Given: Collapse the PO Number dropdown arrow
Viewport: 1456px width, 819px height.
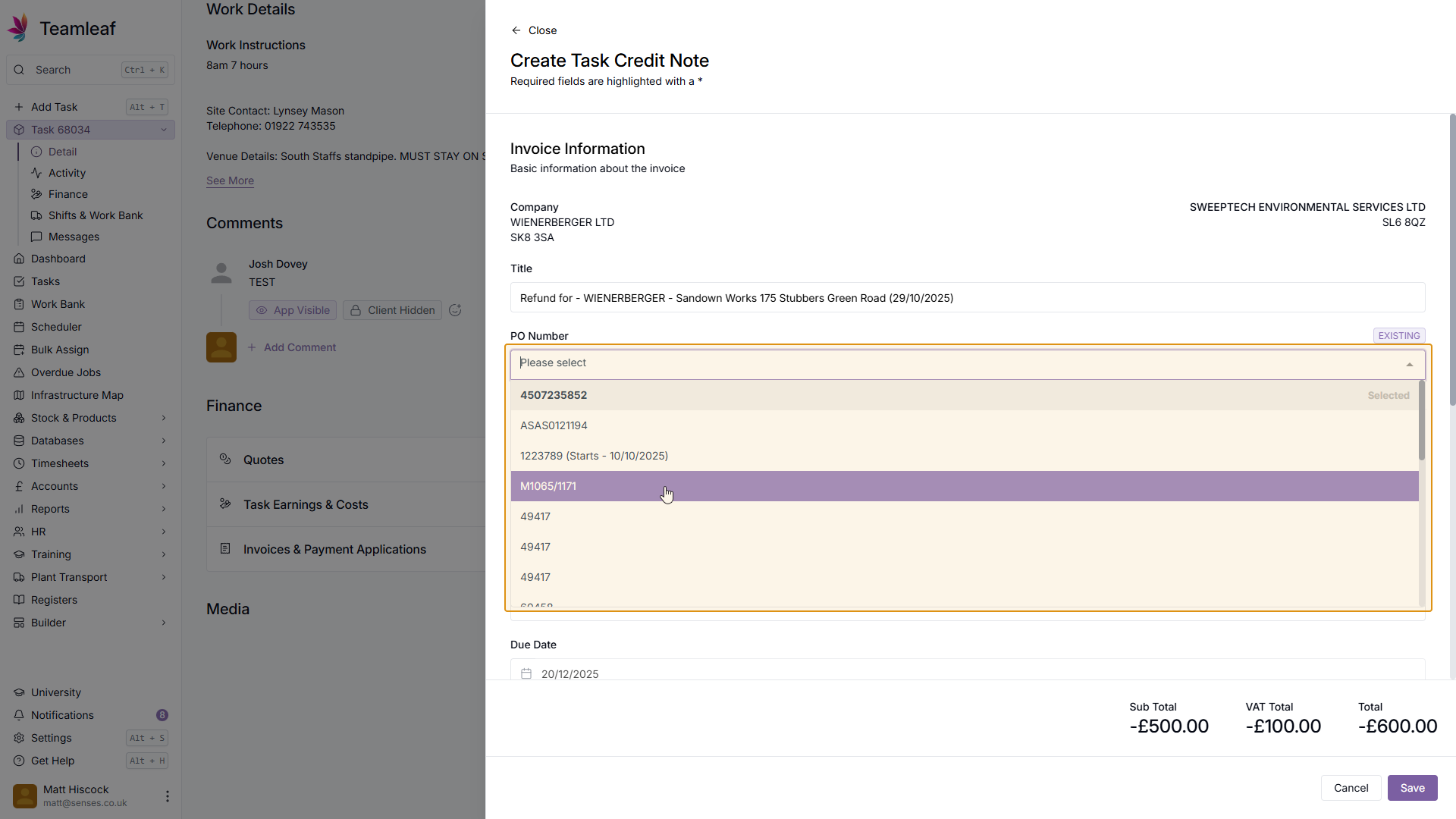Looking at the screenshot, I should point(1409,365).
